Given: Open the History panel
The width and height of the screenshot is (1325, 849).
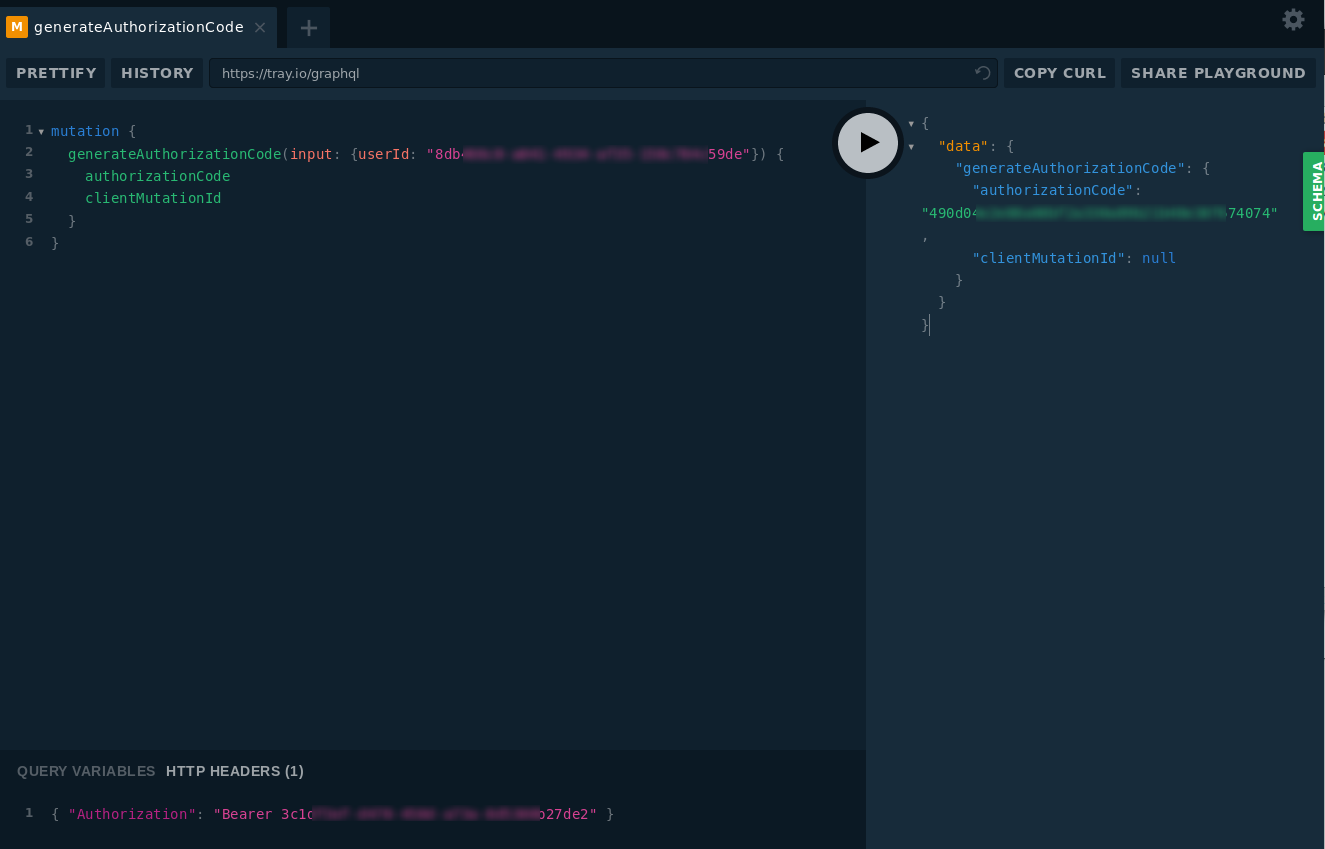Looking at the screenshot, I should pyautogui.click(x=157, y=73).
